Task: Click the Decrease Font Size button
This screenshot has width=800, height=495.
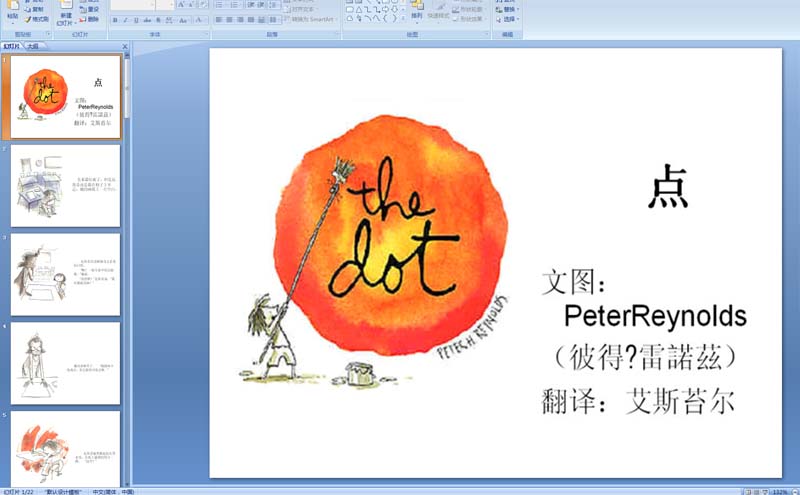Action: 191,5
